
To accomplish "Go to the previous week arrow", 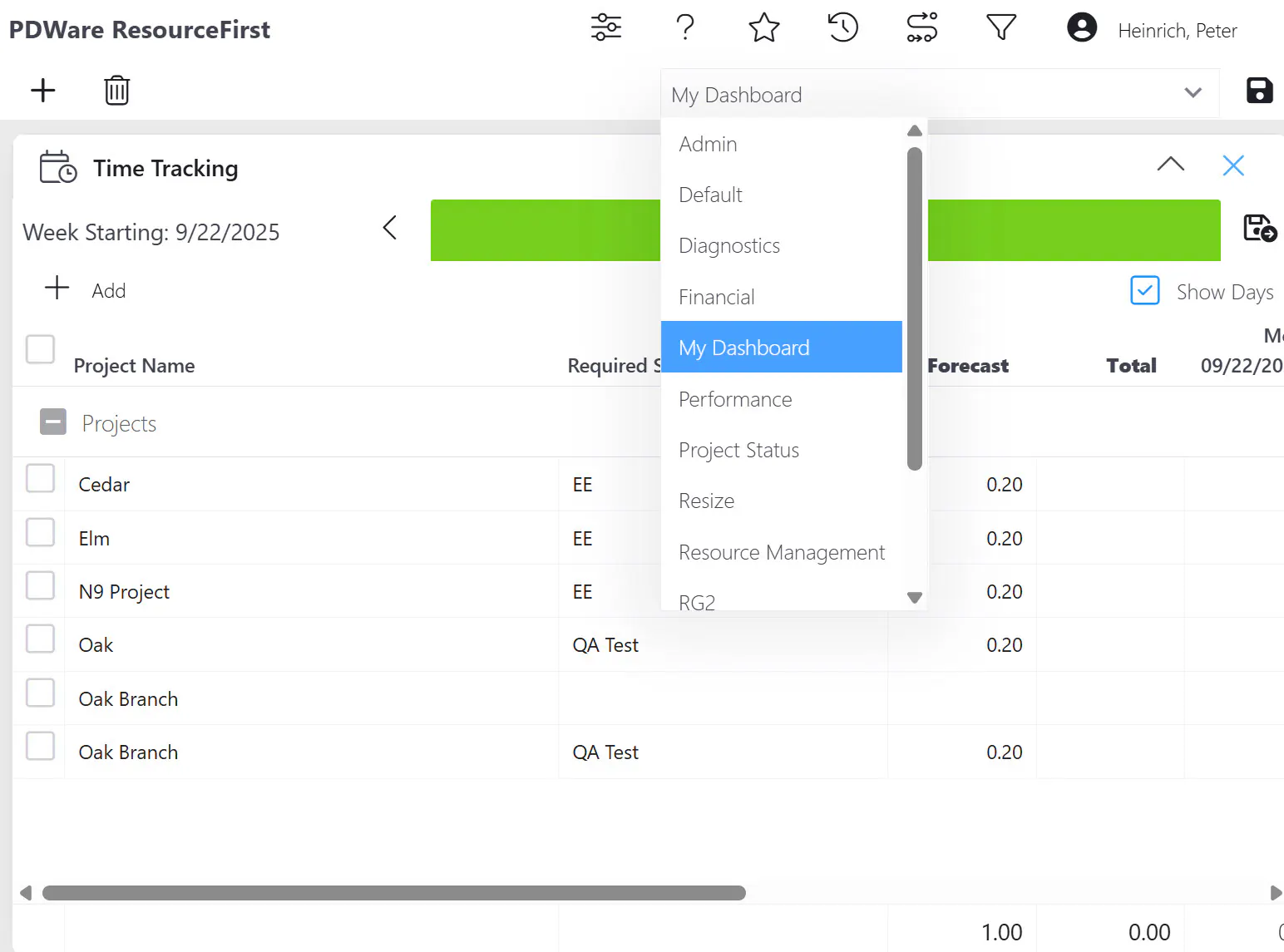I will tap(389, 228).
